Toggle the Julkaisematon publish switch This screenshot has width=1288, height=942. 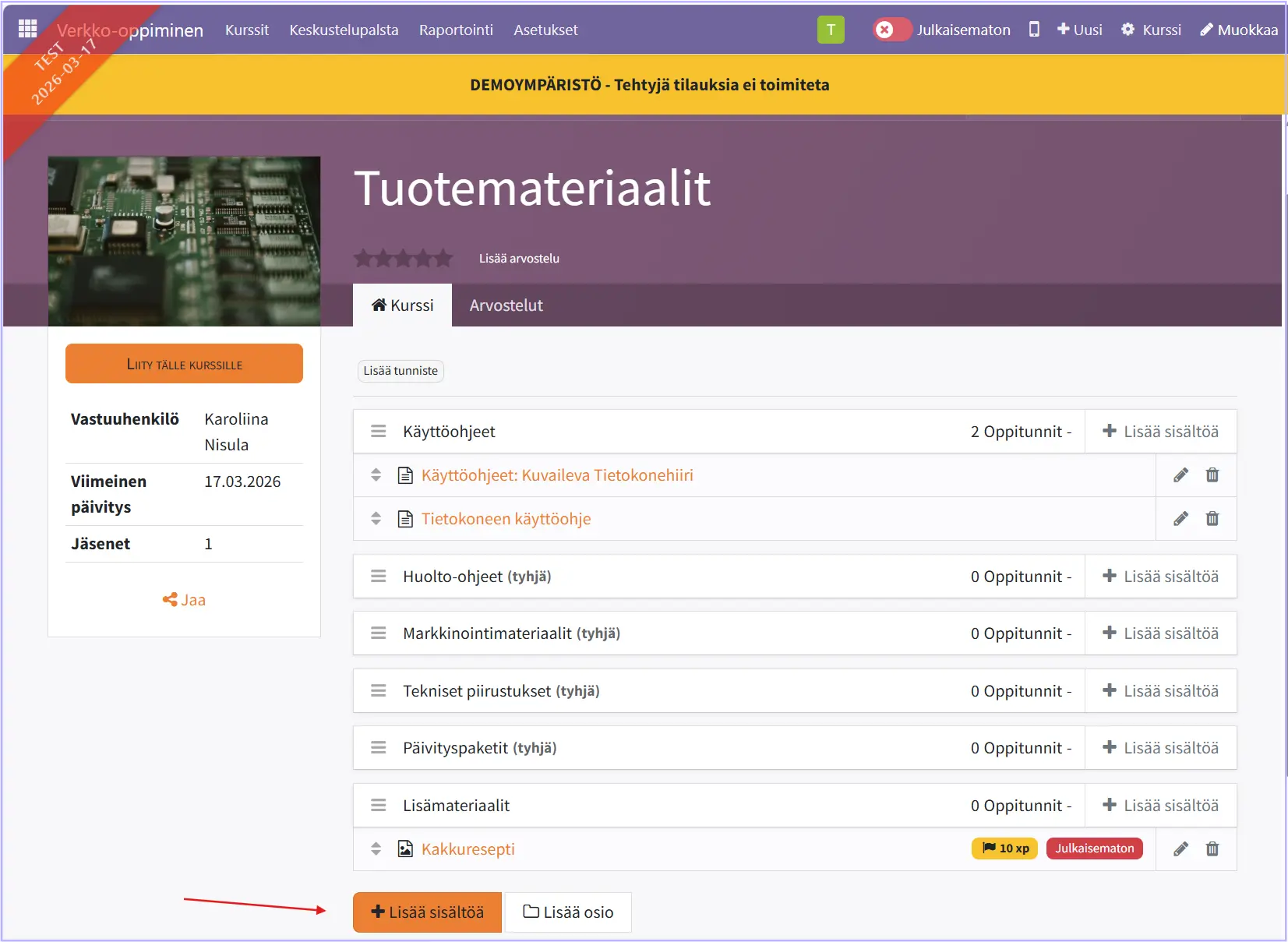891,30
